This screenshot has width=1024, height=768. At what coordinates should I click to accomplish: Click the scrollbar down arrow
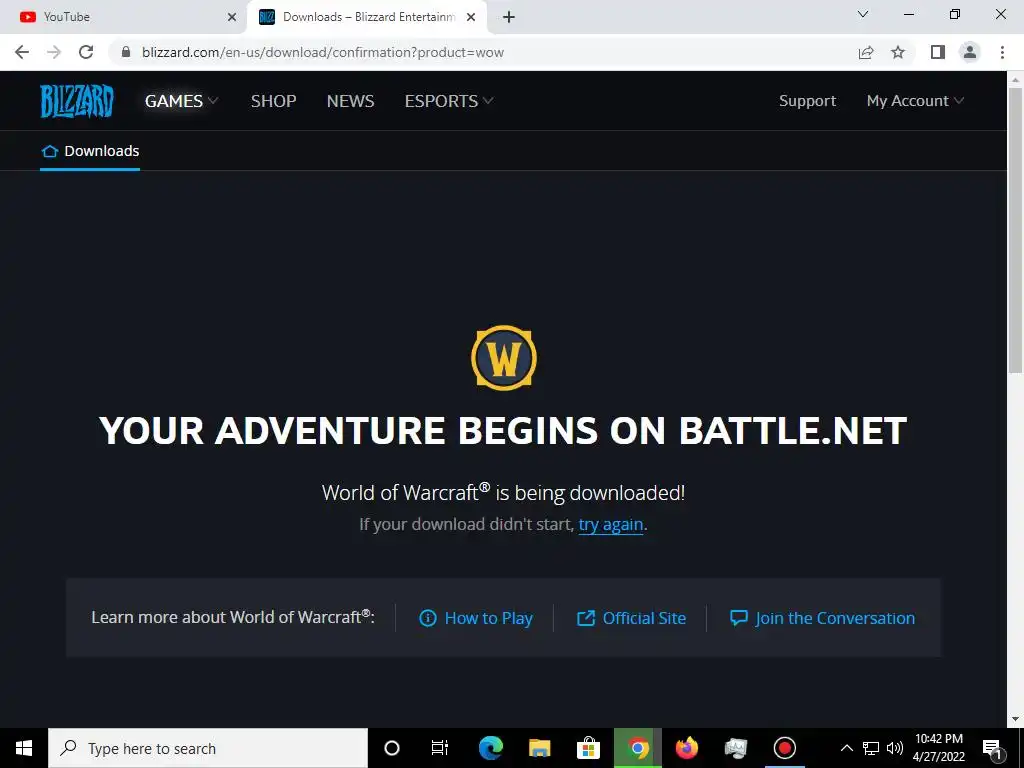point(1016,720)
